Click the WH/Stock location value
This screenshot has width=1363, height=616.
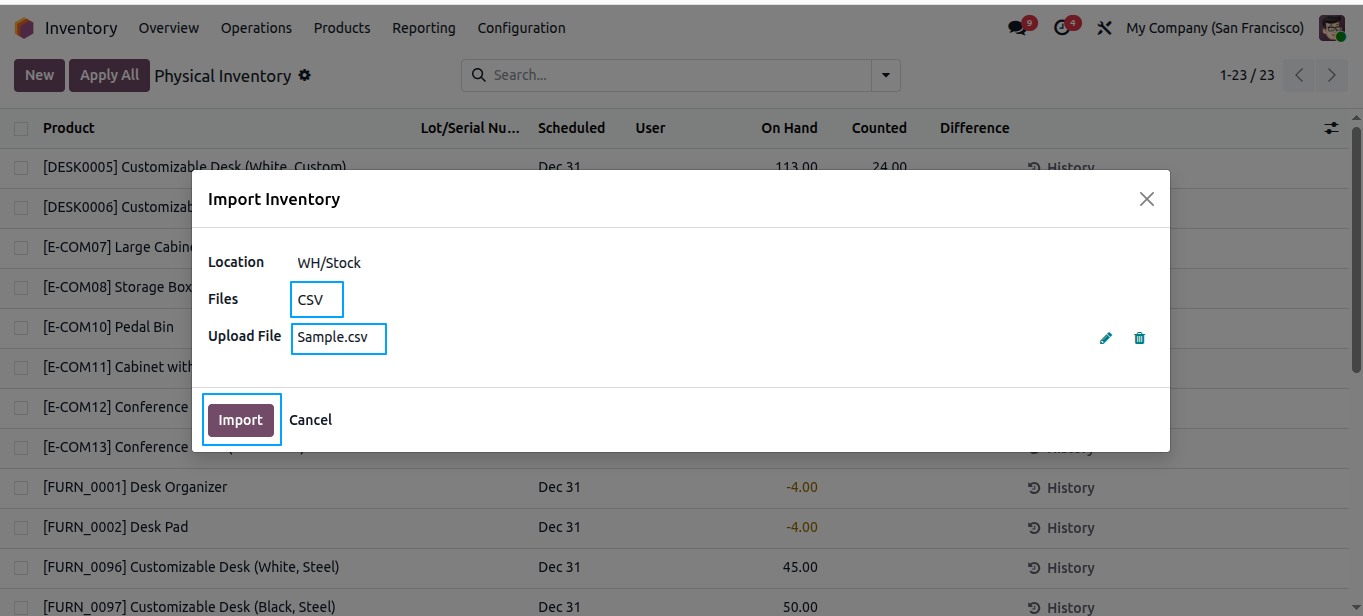click(329, 263)
